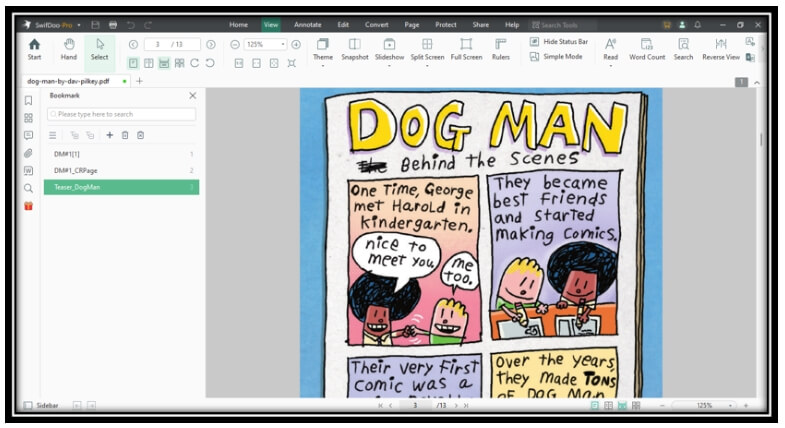The image size is (785, 428).
Task: Toggle the bookmark panel icon in sidebar
Action: pyautogui.click(x=29, y=100)
